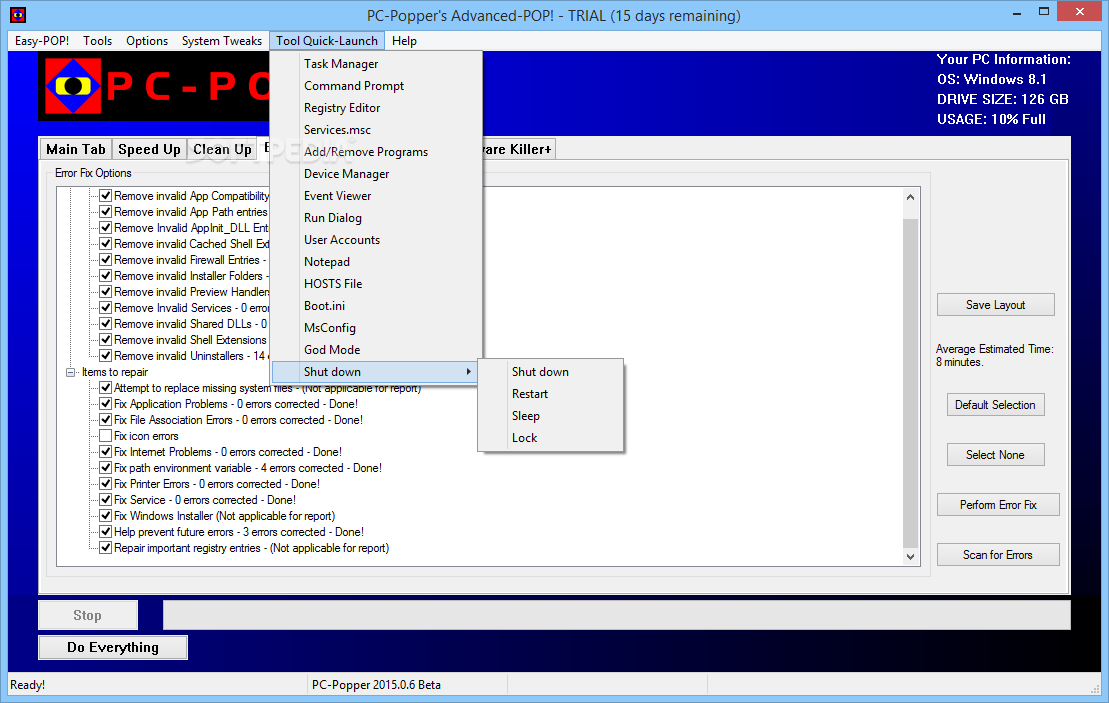The width and height of the screenshot is (1109, 703).
Task: Click the PC-Popper eye logo in banner
Action: pyautogui.click(x=73, y=86)
